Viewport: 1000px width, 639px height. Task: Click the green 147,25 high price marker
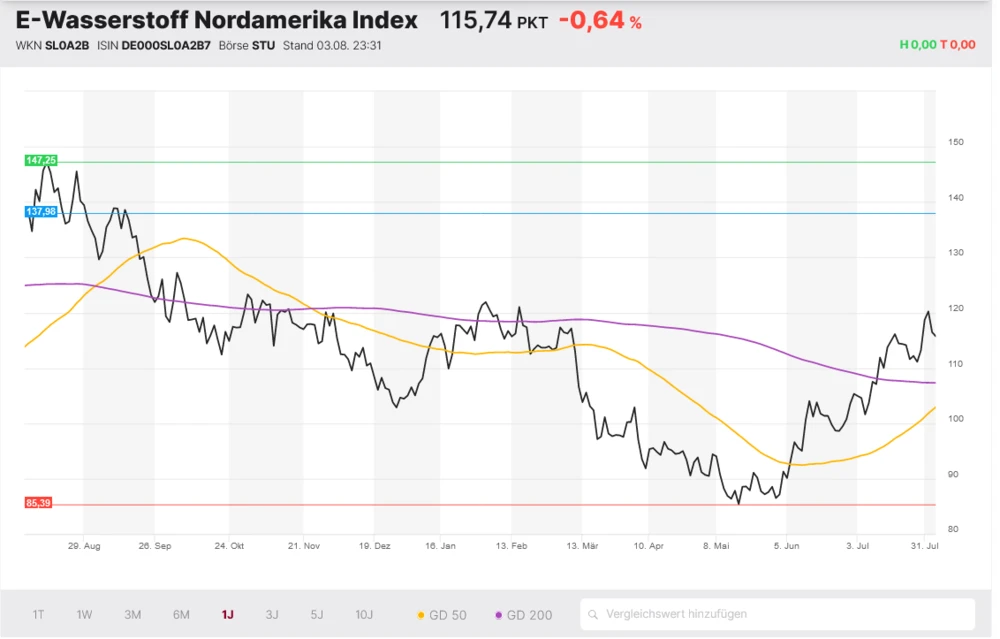41,160
